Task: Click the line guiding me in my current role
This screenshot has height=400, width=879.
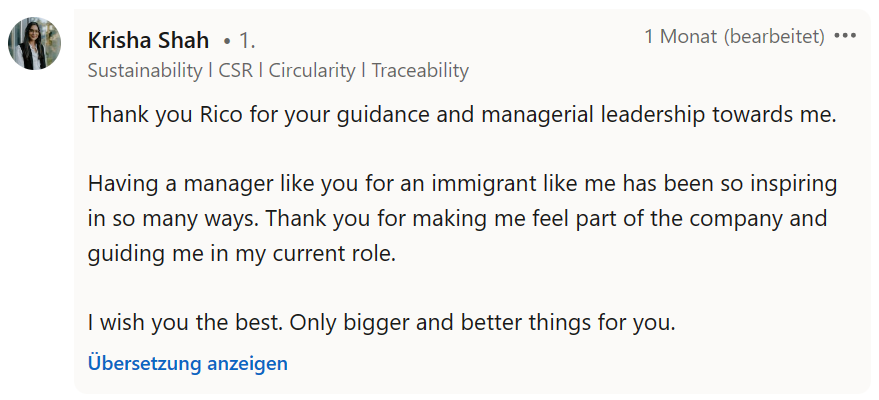Action: 242,254
